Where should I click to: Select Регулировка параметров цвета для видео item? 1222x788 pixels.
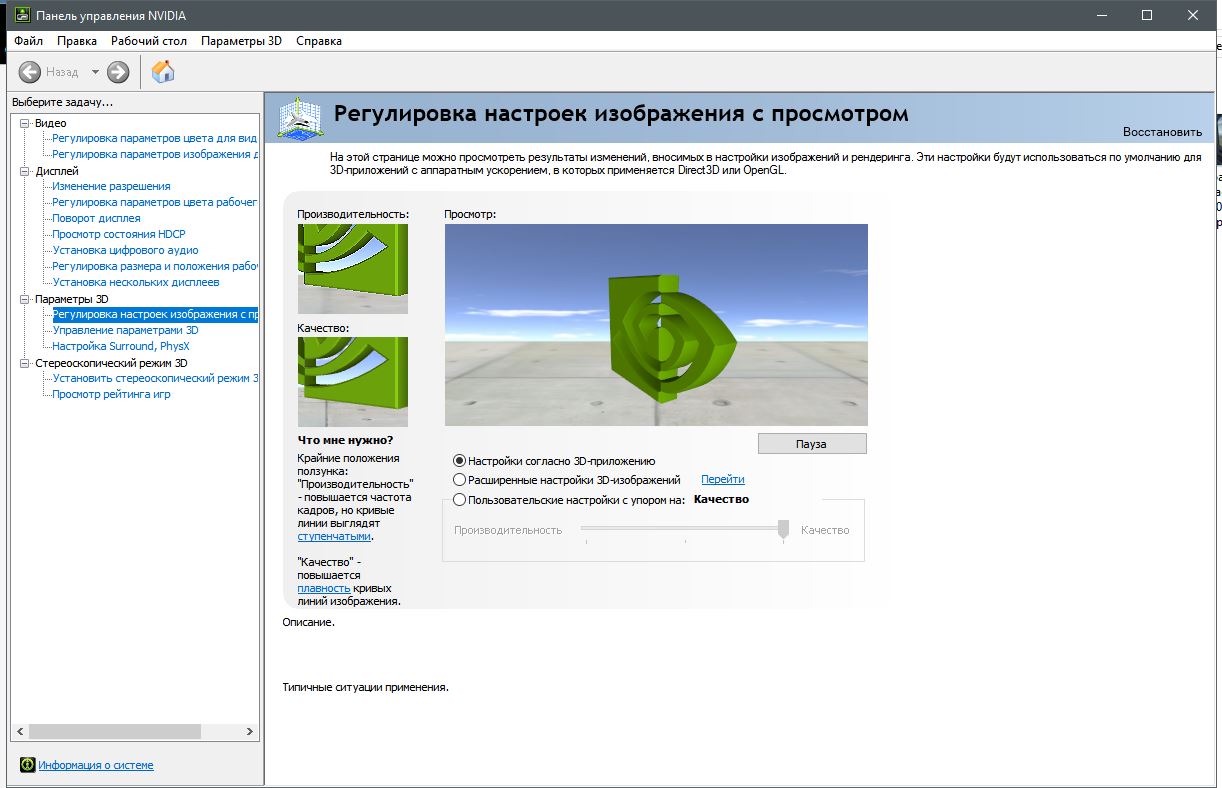pos(155,138)
